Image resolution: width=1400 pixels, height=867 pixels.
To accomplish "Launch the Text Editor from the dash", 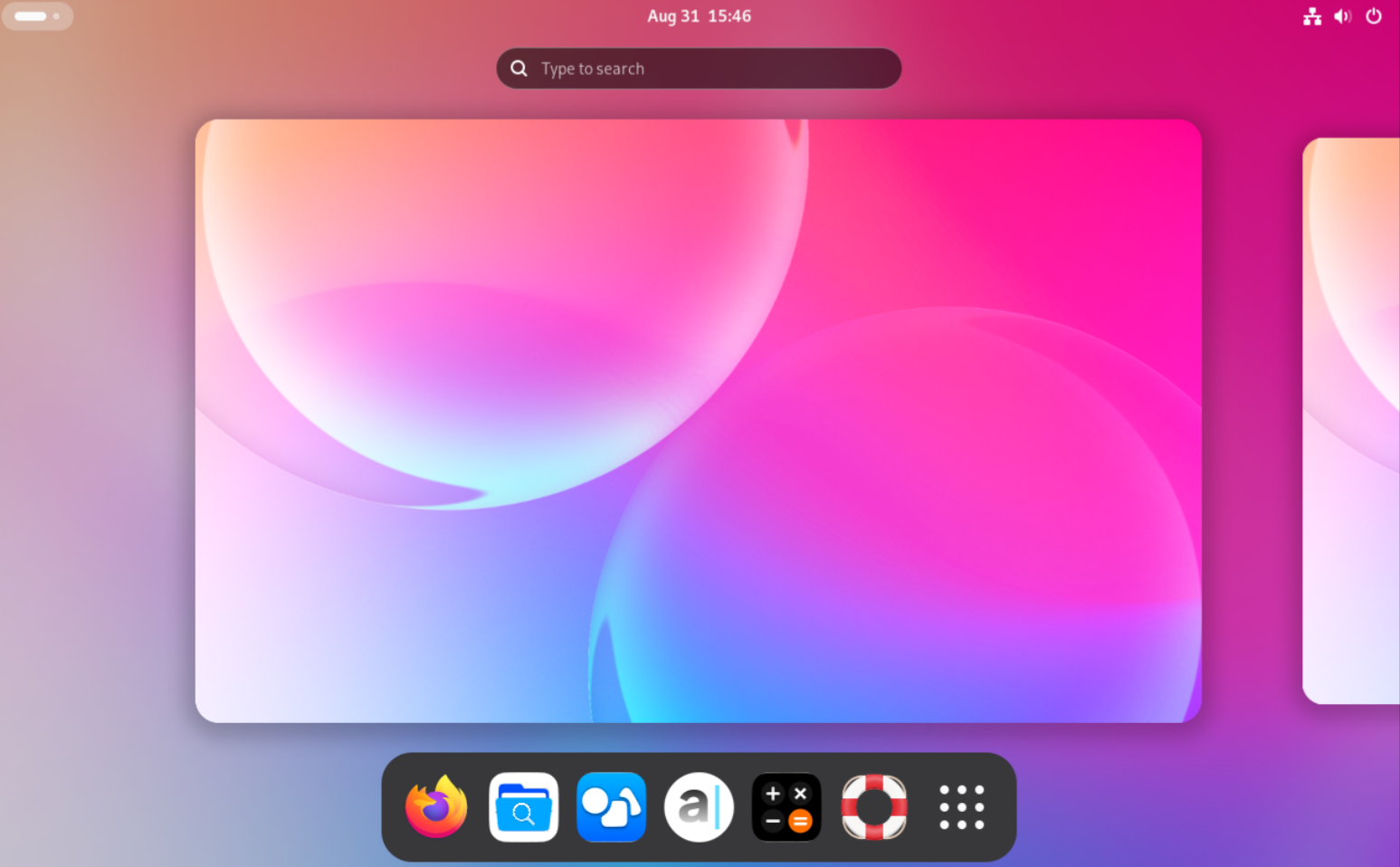I will point(699,806).
